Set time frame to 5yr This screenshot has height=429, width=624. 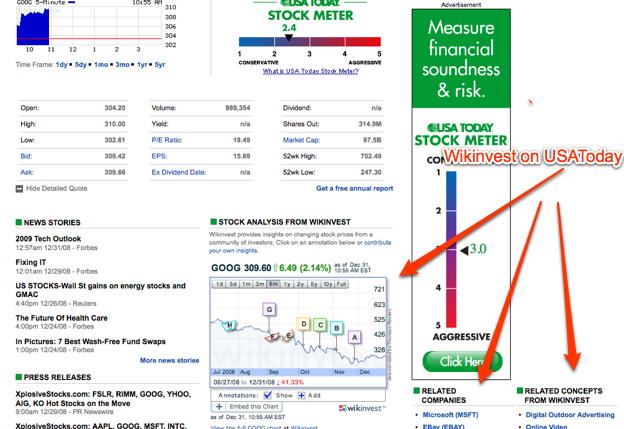click(160, 64)
